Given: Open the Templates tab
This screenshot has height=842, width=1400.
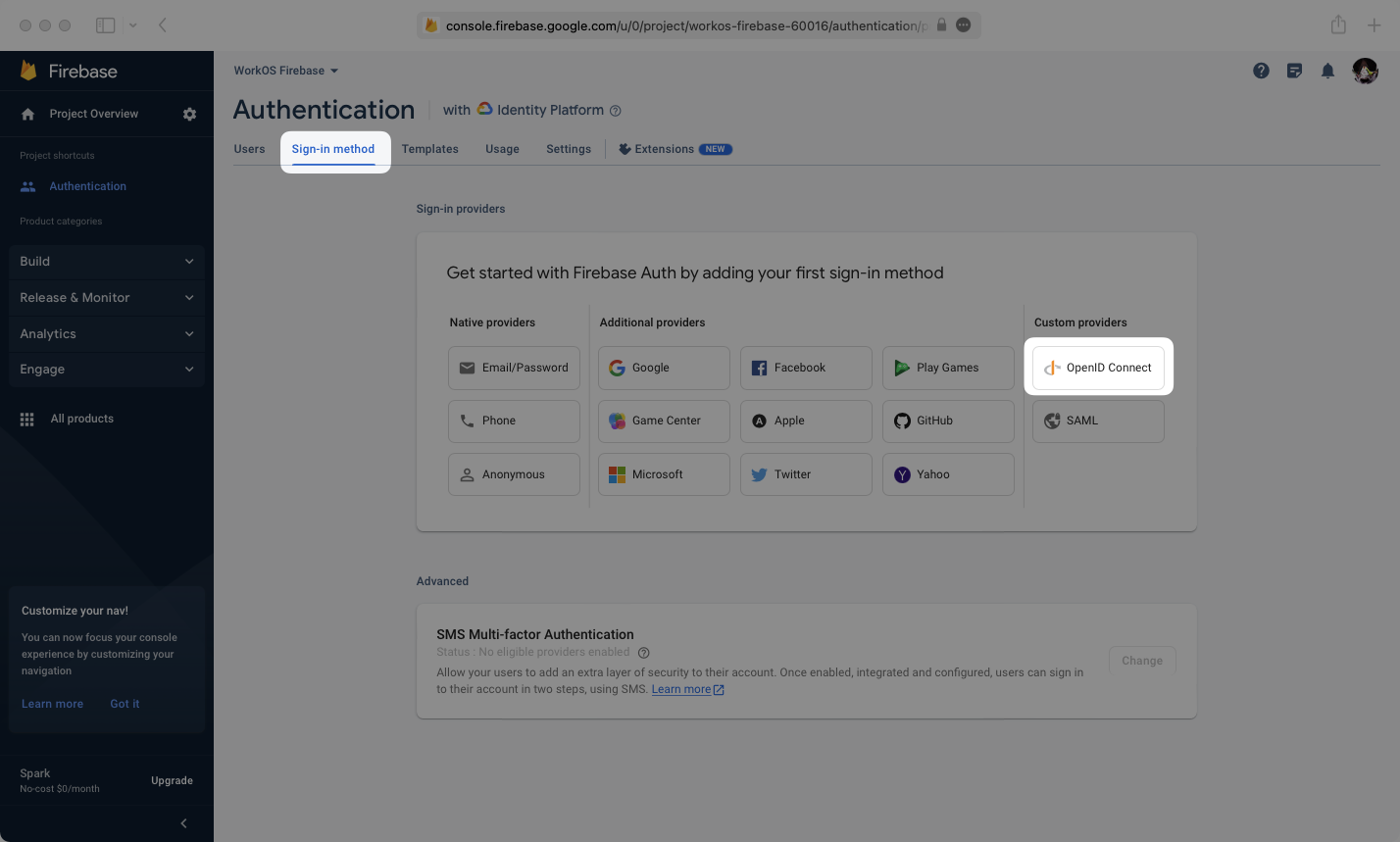Looking at the screenshot, I should click(x=429, y=149).
